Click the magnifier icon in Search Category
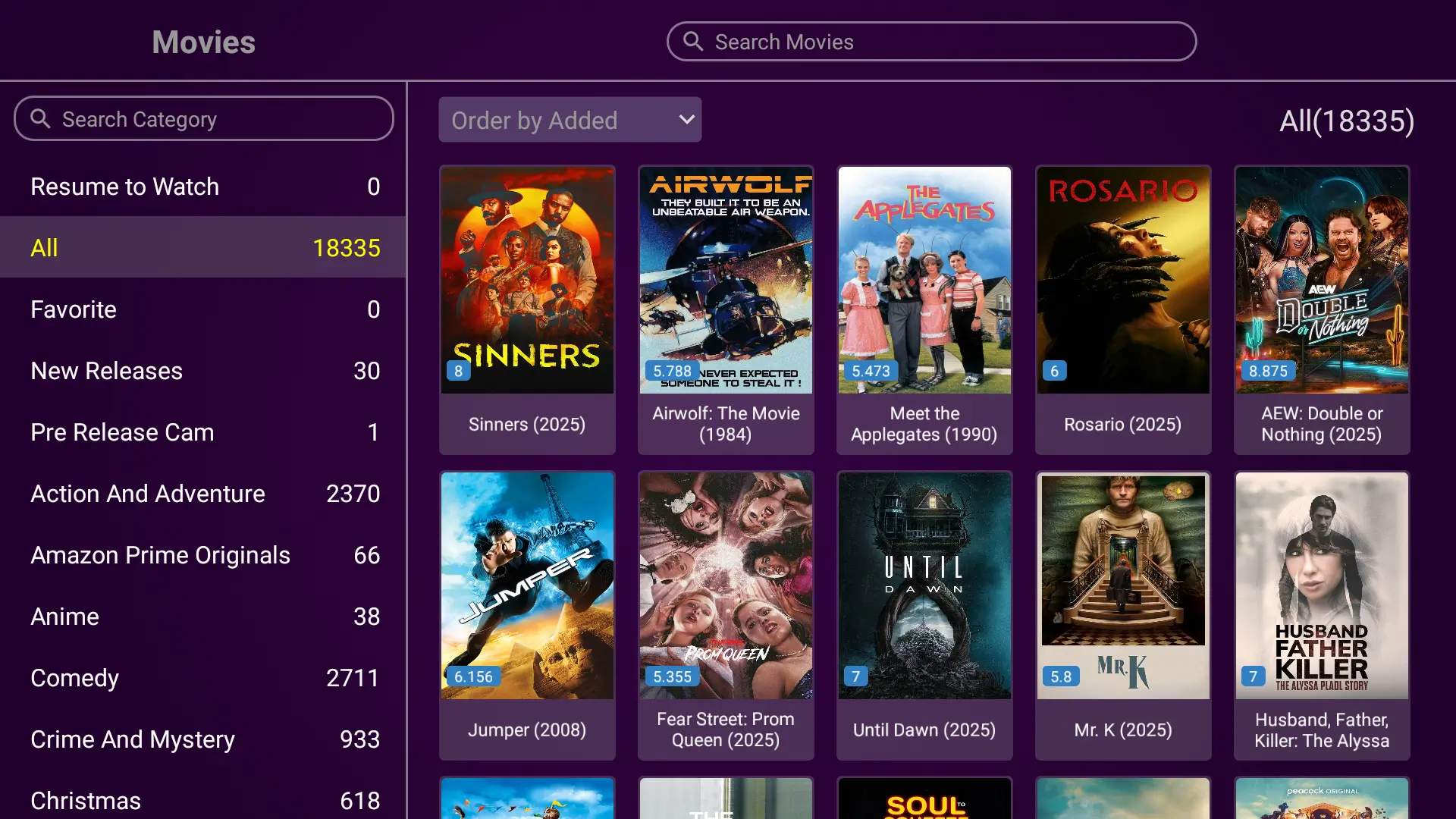 (x=40, y=118)
